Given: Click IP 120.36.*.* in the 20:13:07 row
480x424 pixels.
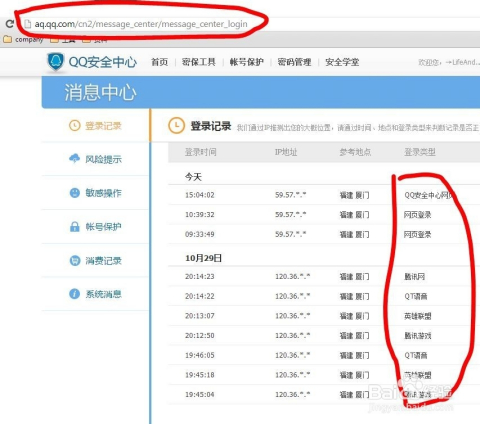Looking at the screenshot, I should 293,315.
